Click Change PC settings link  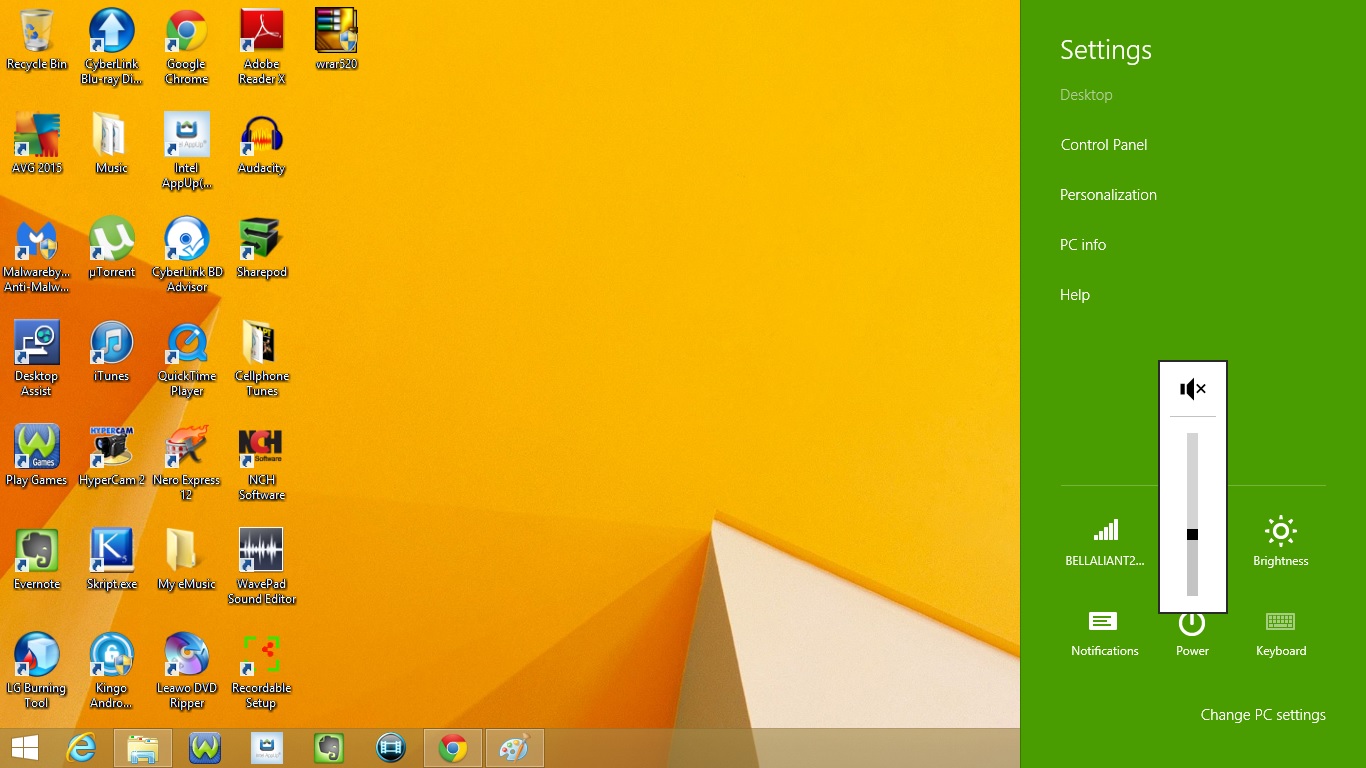point(1263,715)
